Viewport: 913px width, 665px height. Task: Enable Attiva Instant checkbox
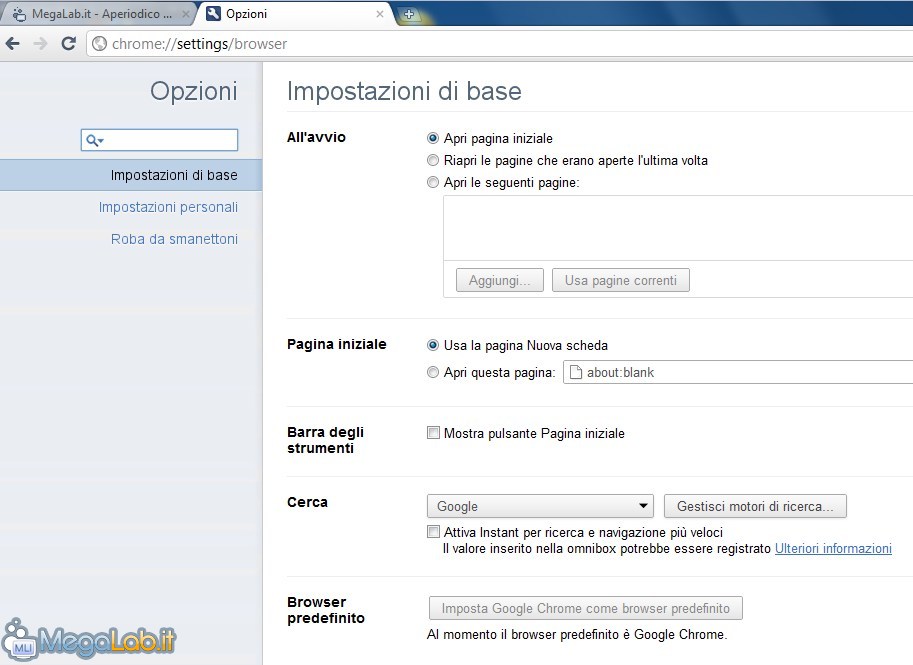coord(433,532)
